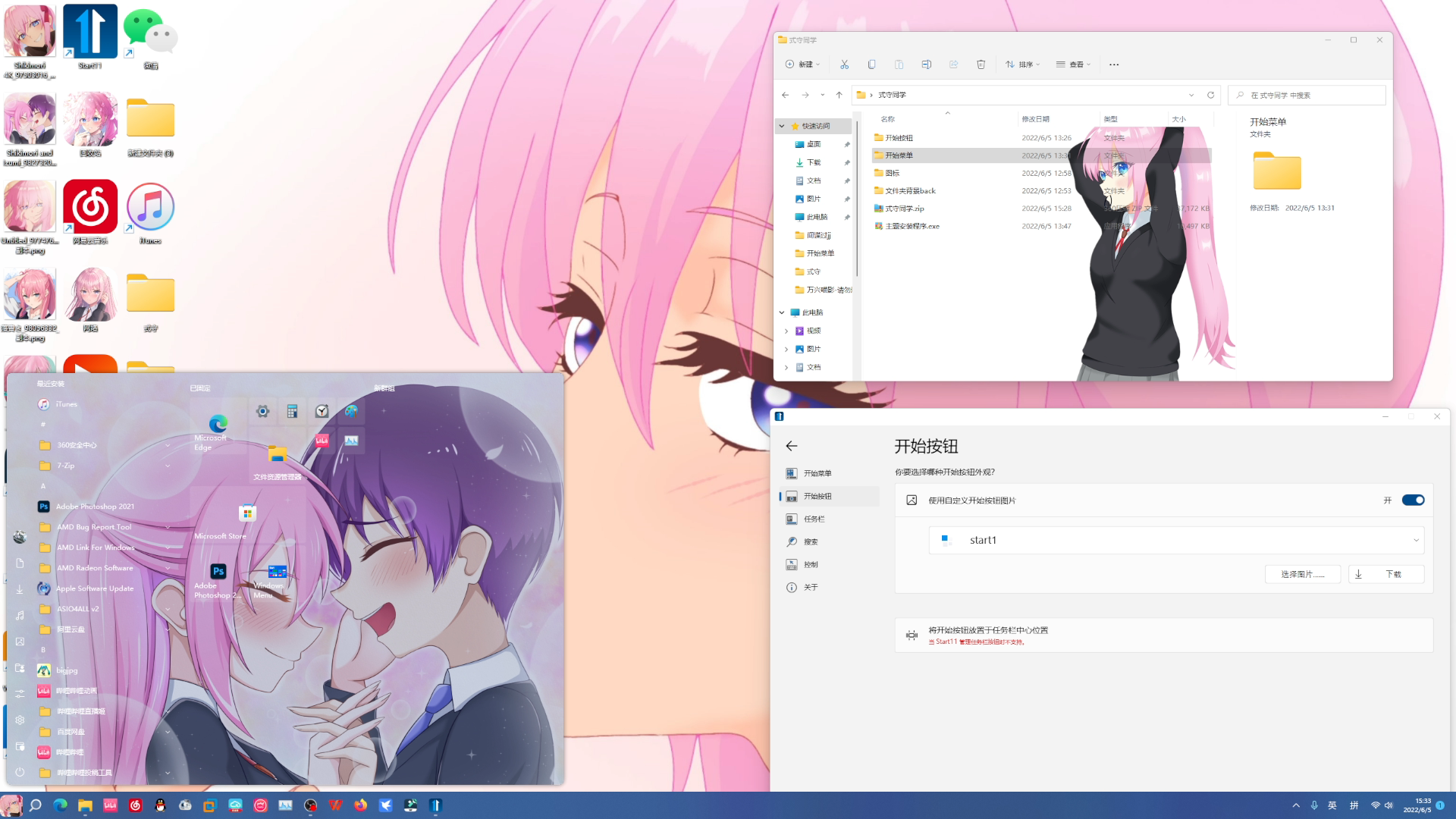Open the Microsoft Store tile in start menu
The height and width of the screenshot is (819, 1456).
247,514
